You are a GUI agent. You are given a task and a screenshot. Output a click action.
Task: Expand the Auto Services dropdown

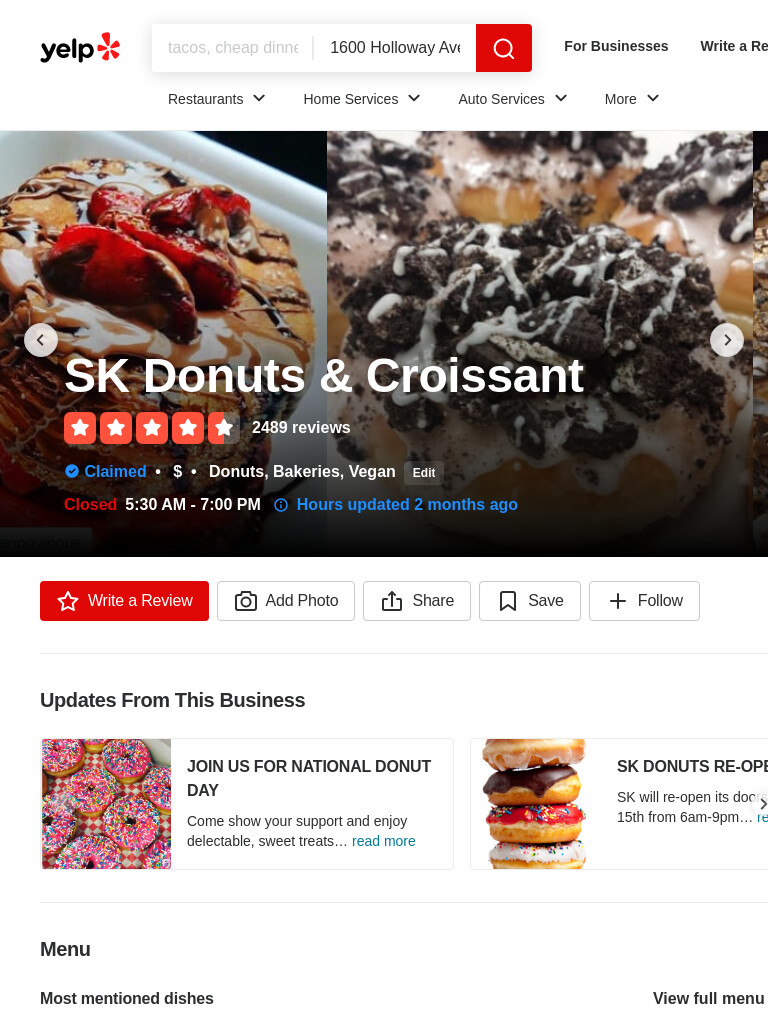click(x=513, y=99)
